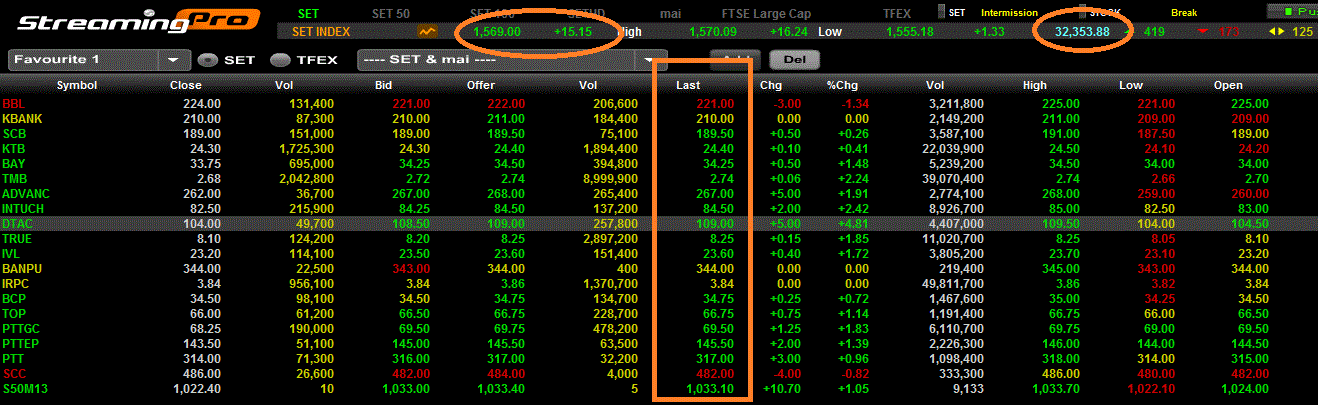Select the highlighted DTAC row
The image size is (1318, 405).
point(659,224)
